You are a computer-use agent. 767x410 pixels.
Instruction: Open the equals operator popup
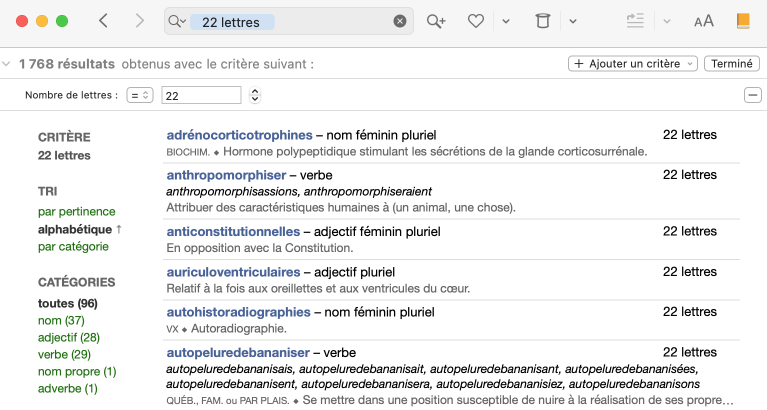point(139,95)
